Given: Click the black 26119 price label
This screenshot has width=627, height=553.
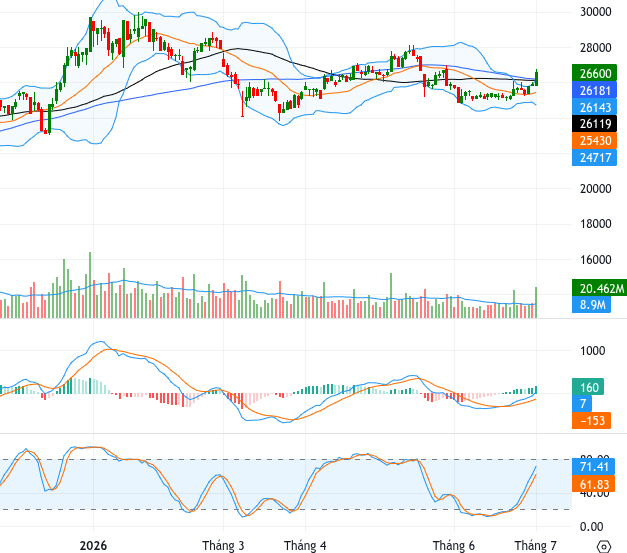Looking at the screenshot, I should (595, 124).
